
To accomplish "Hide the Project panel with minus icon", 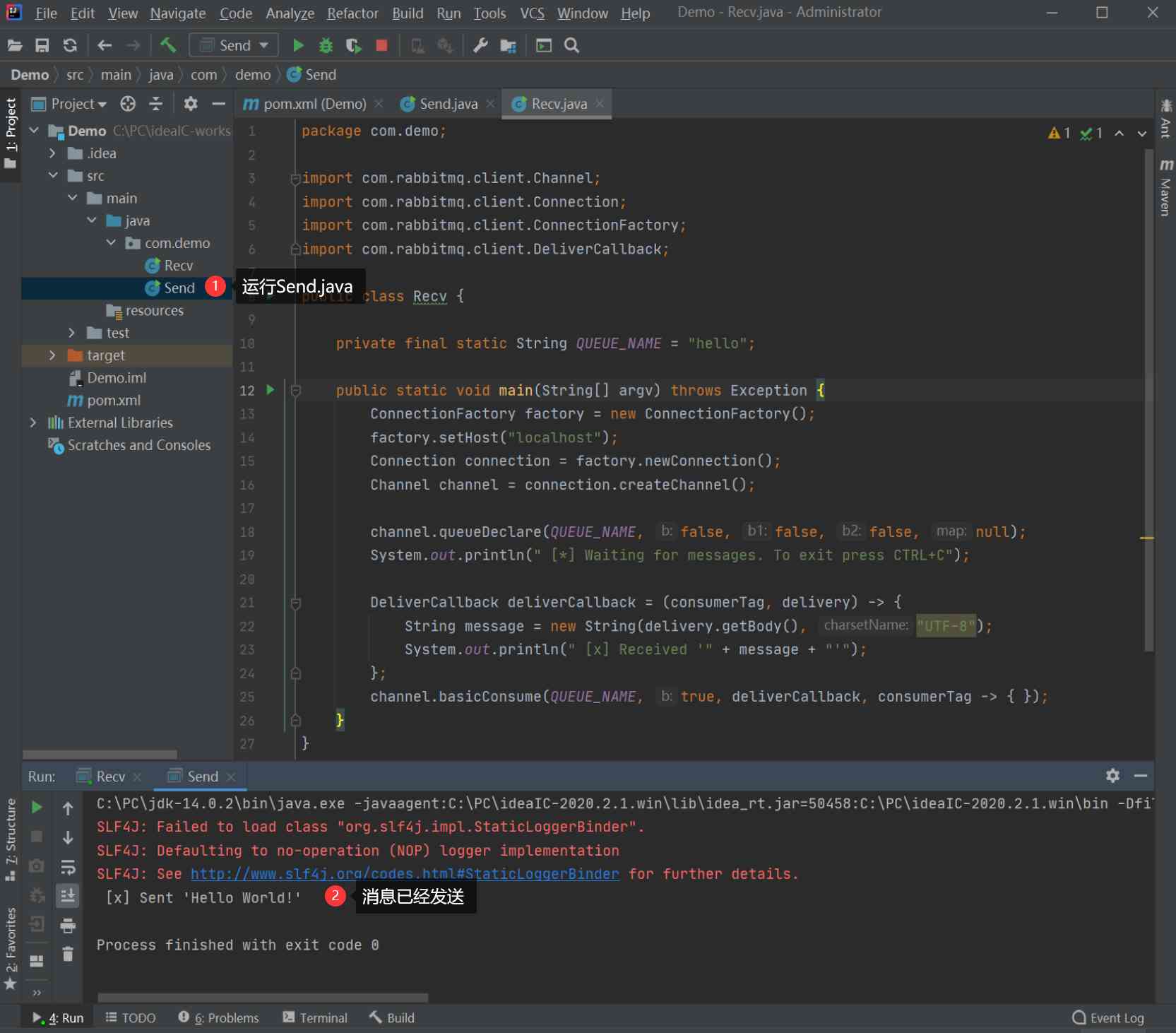I will pos(219,104).
